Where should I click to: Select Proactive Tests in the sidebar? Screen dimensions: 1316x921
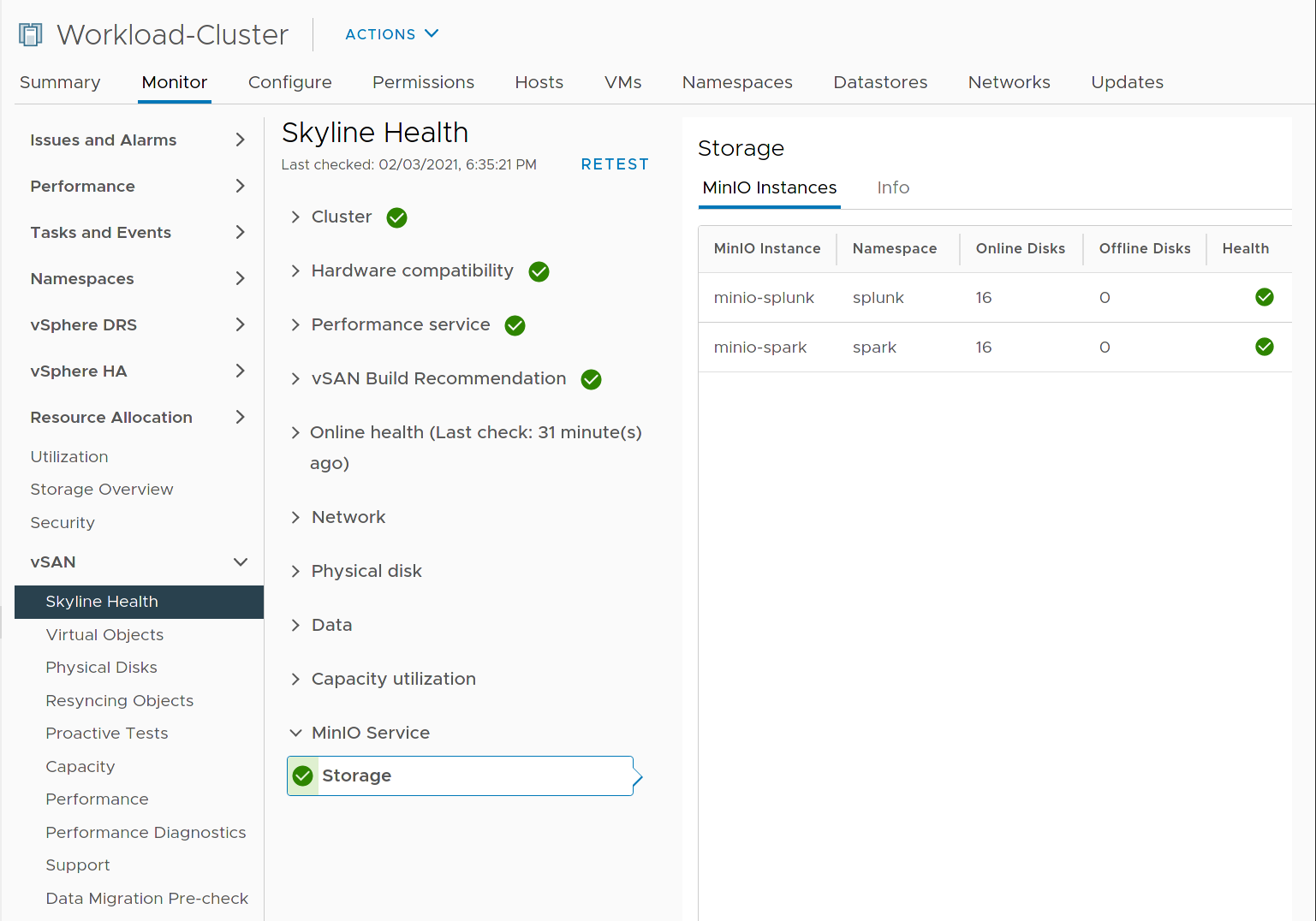point(106,733)
